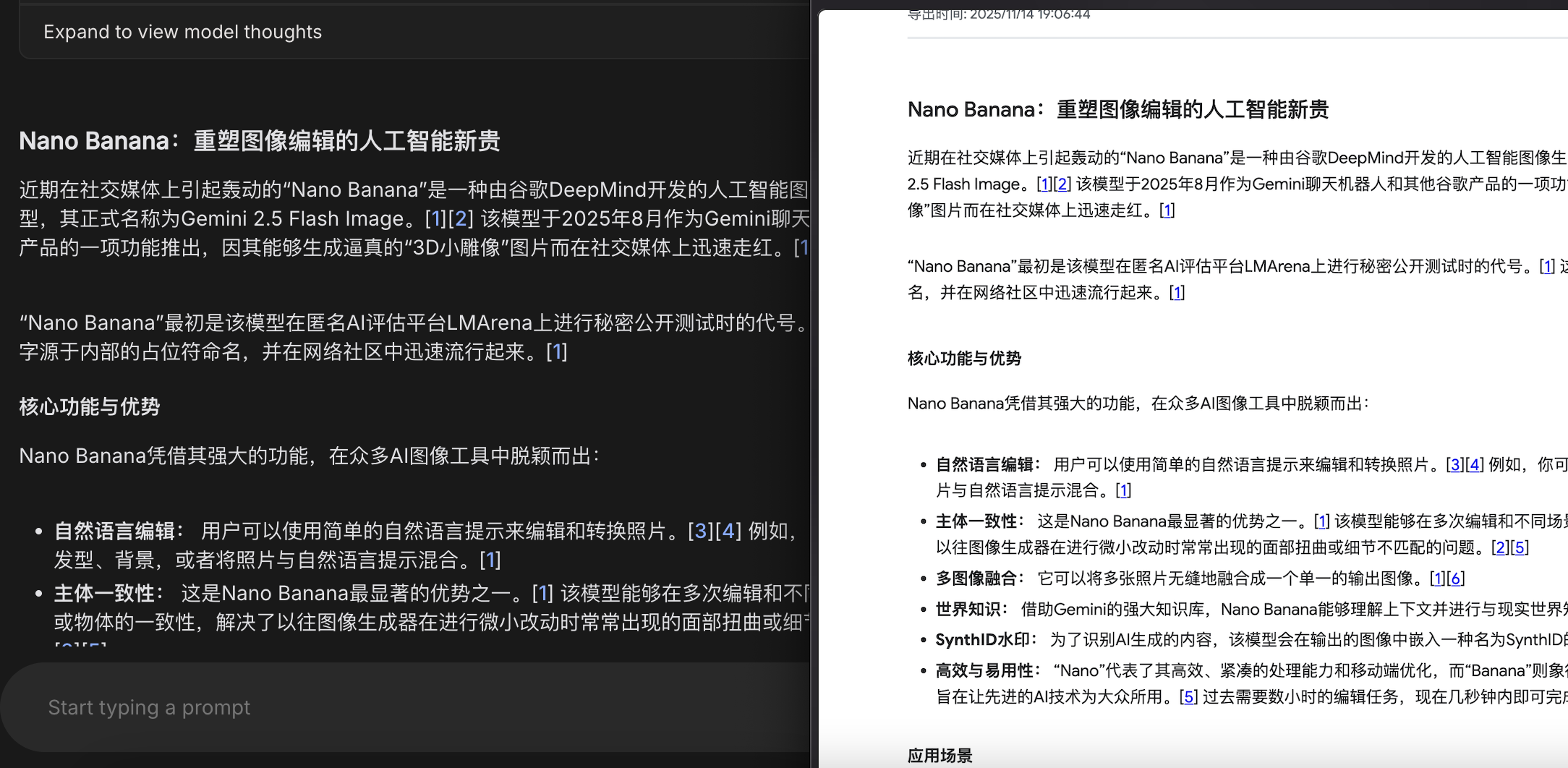Open citation [1] ending the 3D小雕像 sentence
Image resolution: width=1568 pixels, height=768 pixels.
pyautogui.click(x=804, y=249)
